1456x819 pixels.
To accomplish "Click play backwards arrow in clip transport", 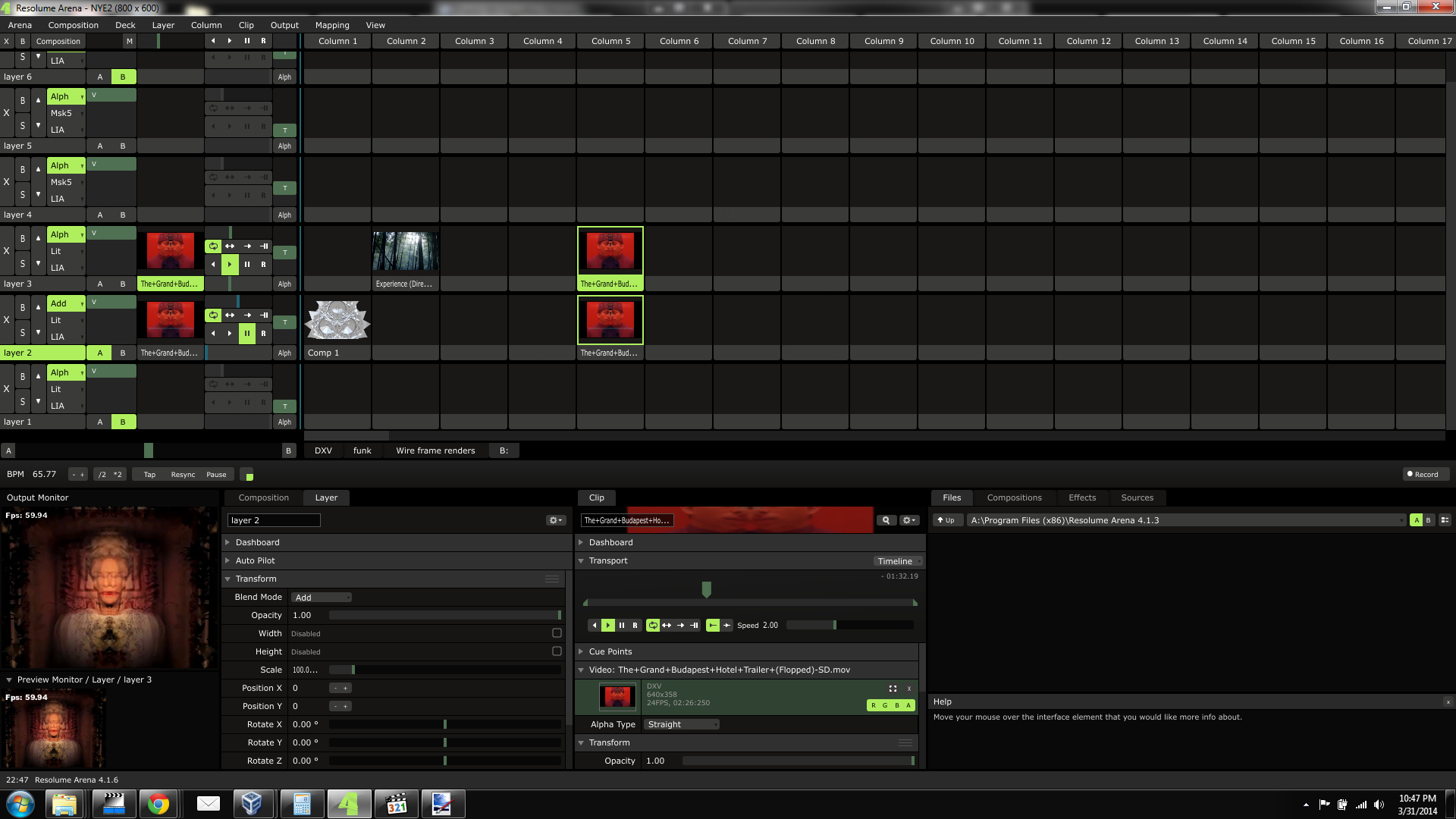I will pos(595,626).
